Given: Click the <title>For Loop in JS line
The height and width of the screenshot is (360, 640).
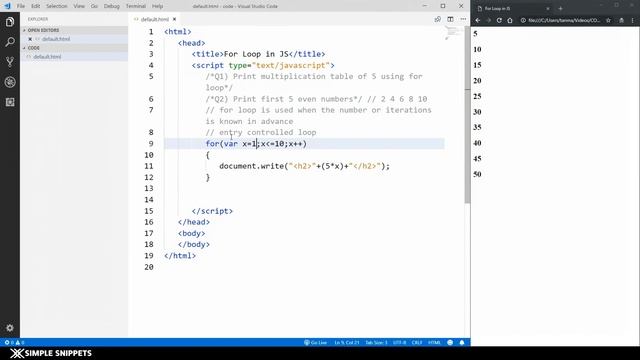Looking at the screenshot, I should (x=258, y=54).
